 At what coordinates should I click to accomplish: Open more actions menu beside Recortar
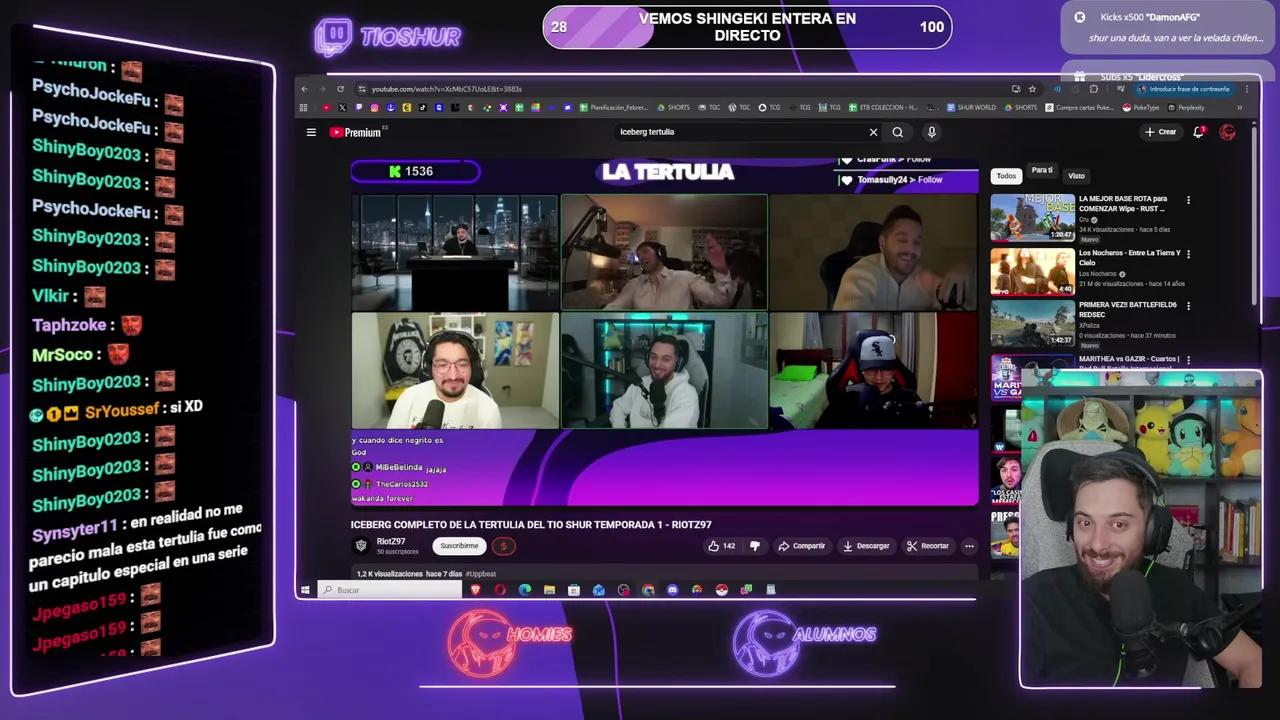tap(969, 546)
